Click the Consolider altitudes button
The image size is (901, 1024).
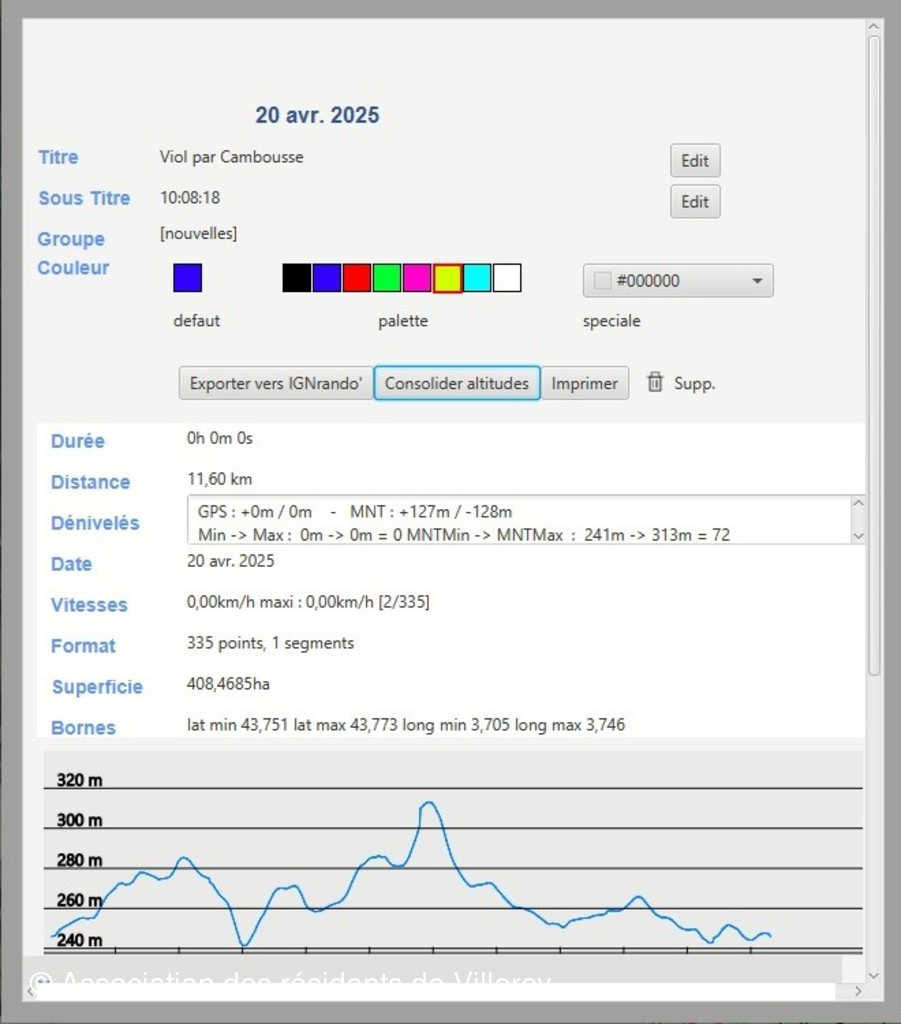(457, 383)
